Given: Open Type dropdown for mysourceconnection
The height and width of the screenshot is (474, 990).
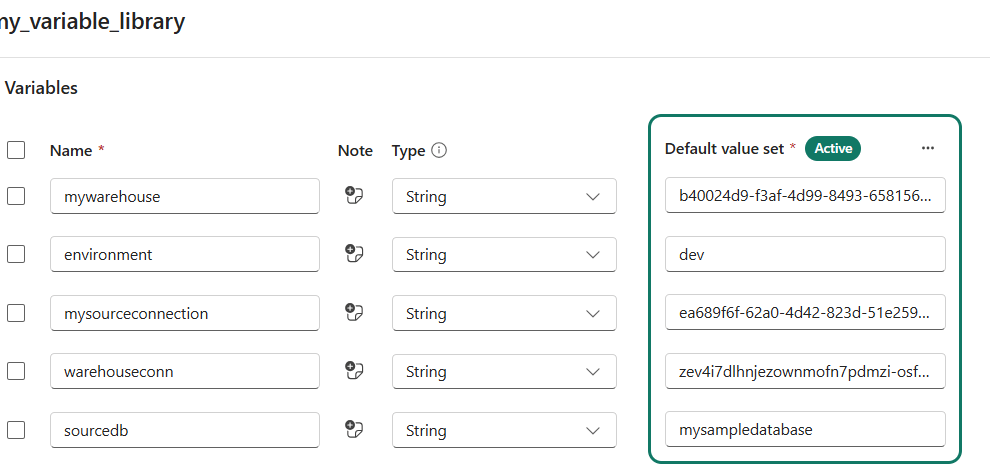Looking at the screenshot, I should [x=504, y=313].
